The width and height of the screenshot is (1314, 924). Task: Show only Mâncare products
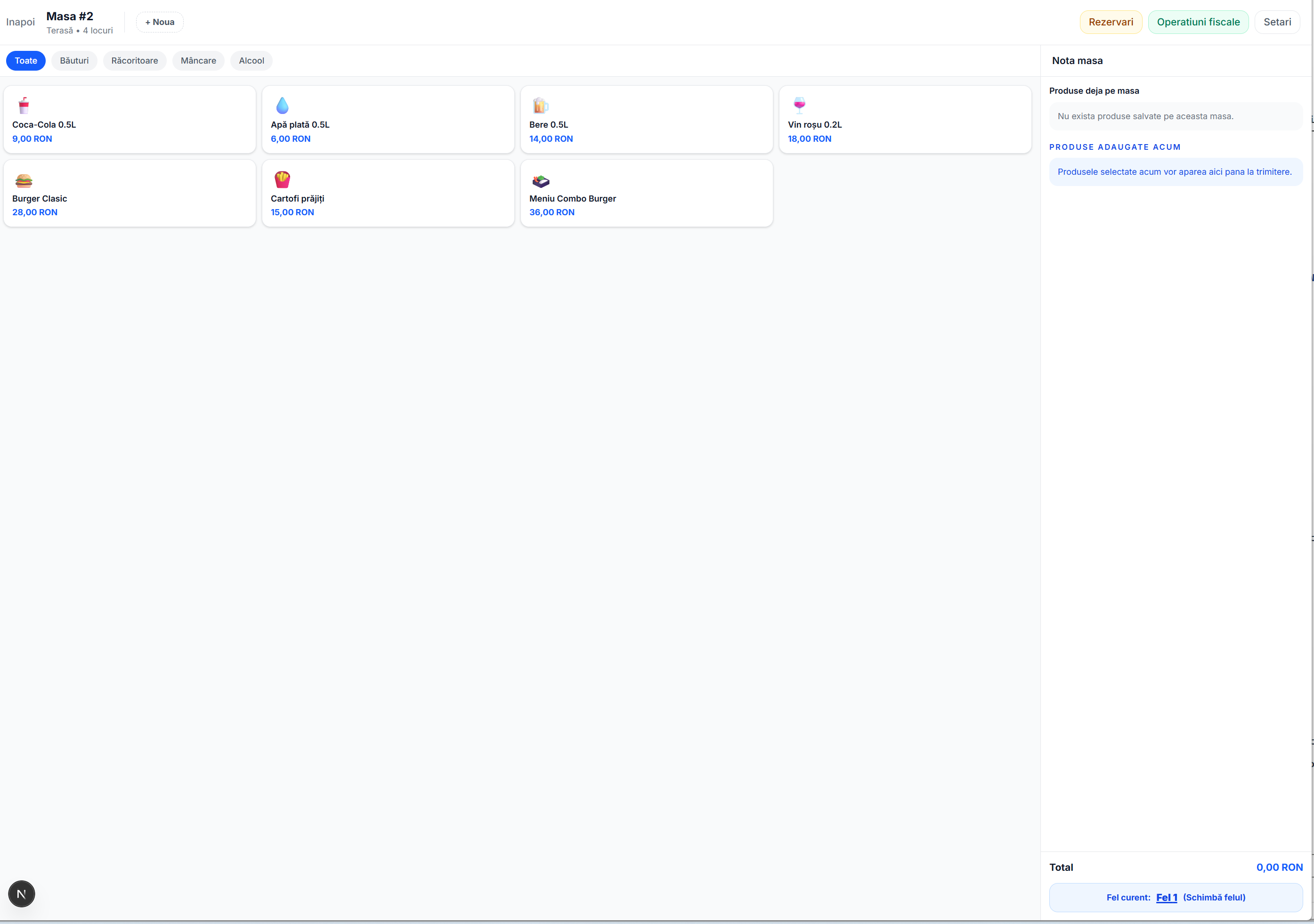pyautogui.click(x=199, y=61)
